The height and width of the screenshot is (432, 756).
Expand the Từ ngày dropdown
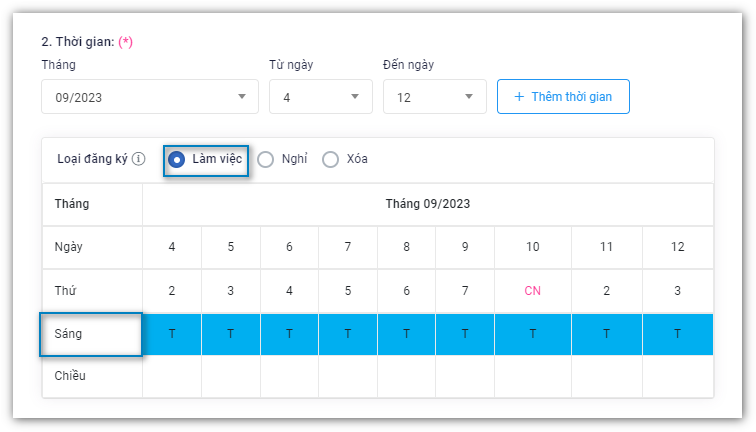320,97
